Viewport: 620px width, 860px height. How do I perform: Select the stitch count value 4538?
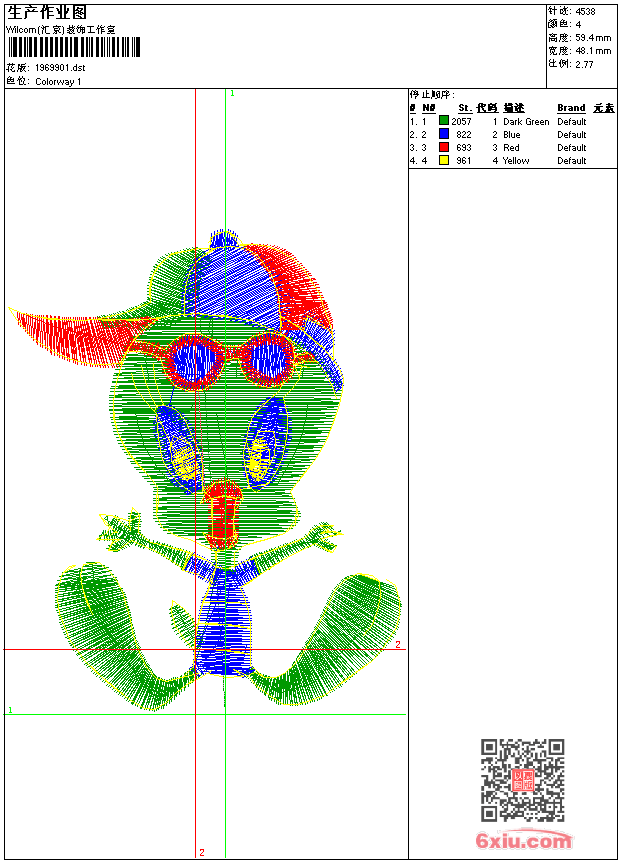point(585,12)
